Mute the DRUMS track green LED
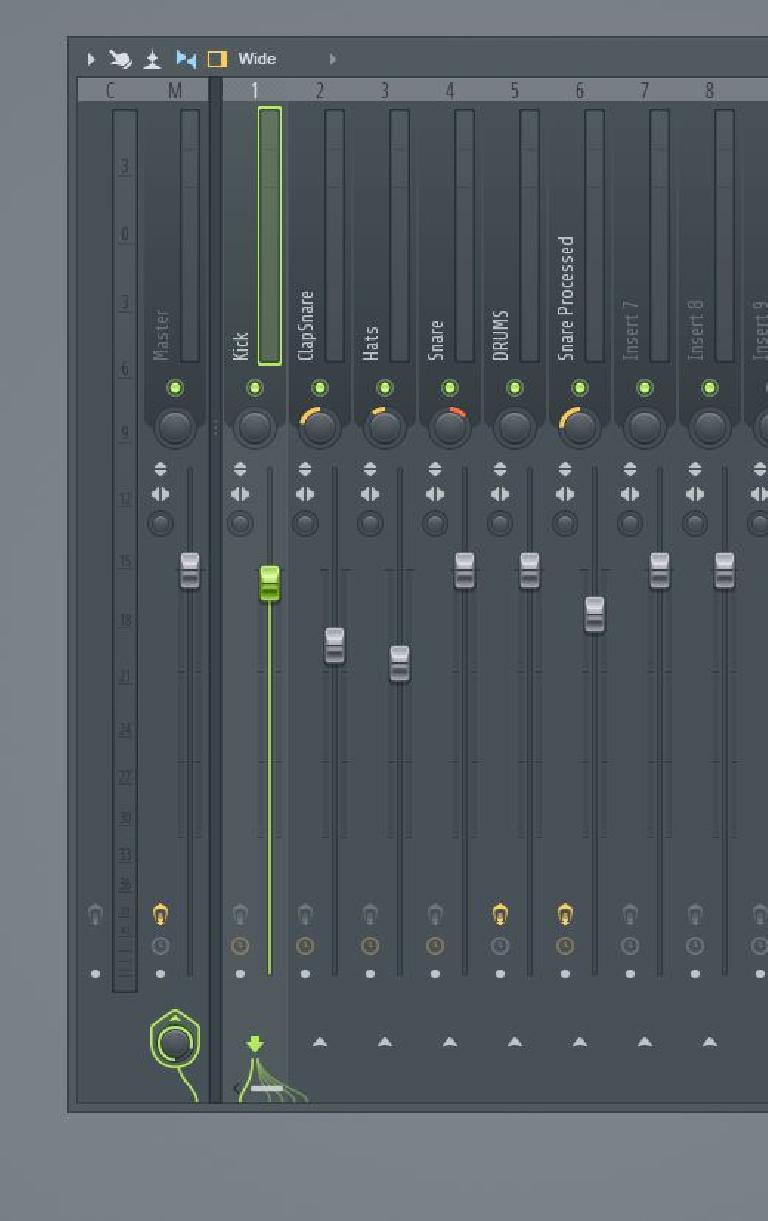The height and width of the screenshot is (1221, 768). click(515, 387)
